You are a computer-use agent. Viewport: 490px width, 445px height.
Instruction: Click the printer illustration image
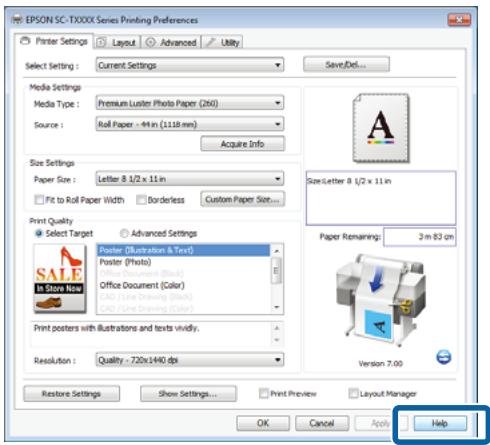coord(381,301)
